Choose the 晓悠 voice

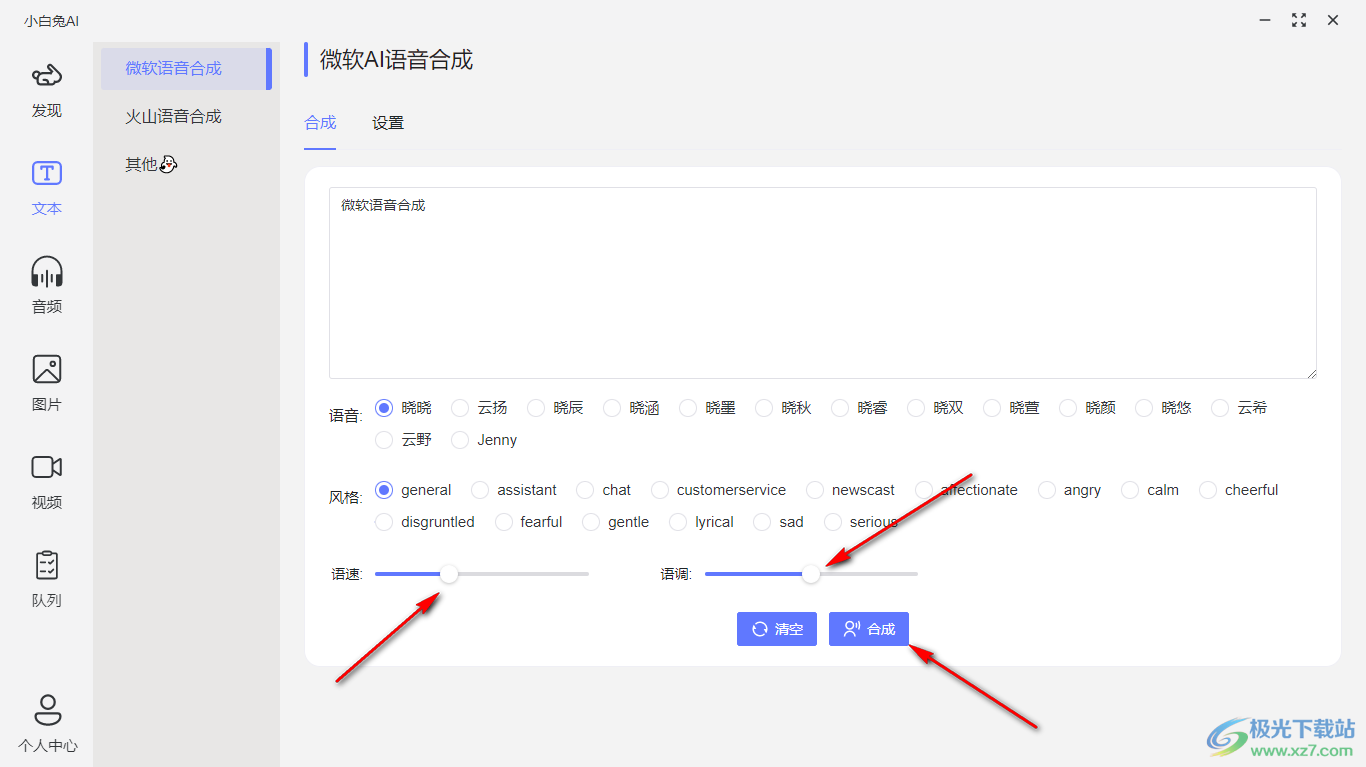(1164, 408)
